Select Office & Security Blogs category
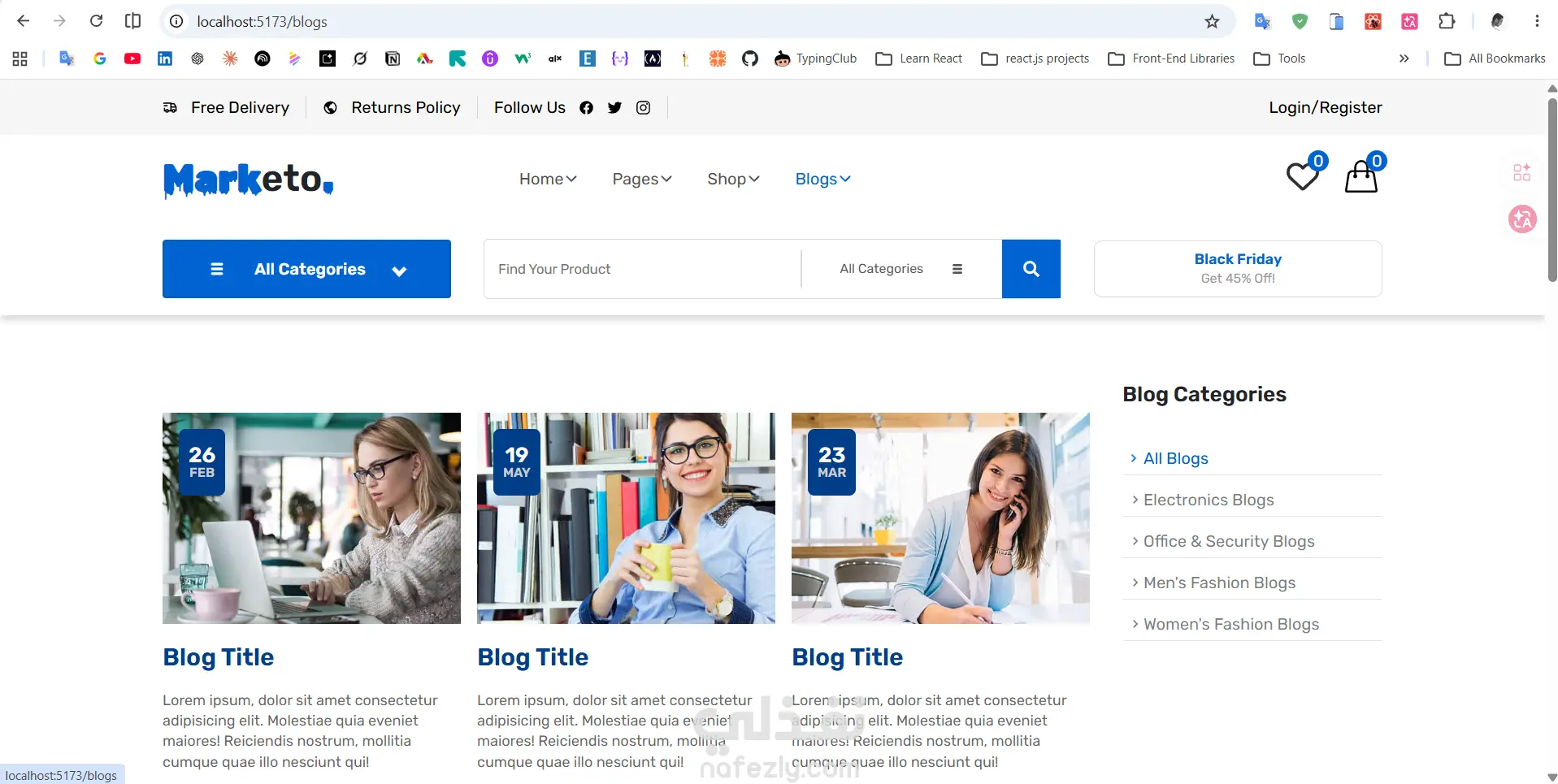Image resolution: width=1558 pixels, height=784 pixels. pos(1229,541)
